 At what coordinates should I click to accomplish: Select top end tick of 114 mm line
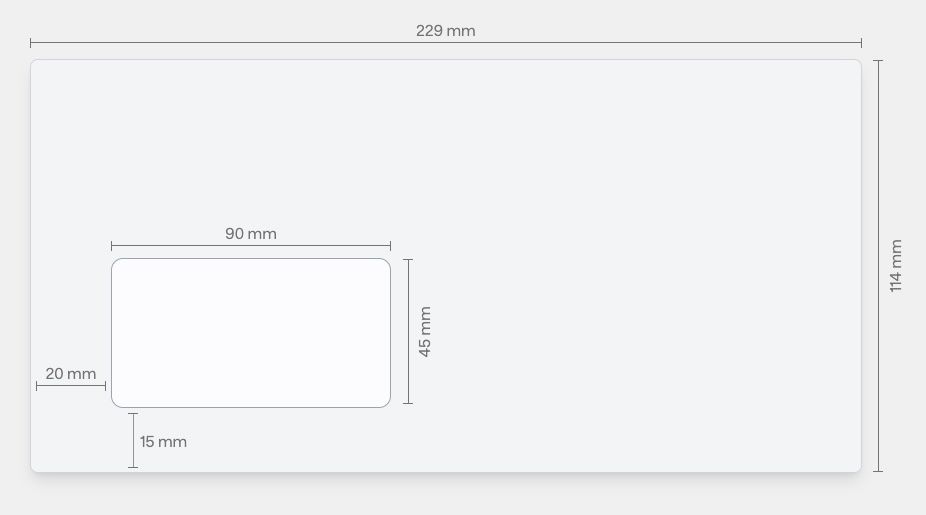pos(878,61)
